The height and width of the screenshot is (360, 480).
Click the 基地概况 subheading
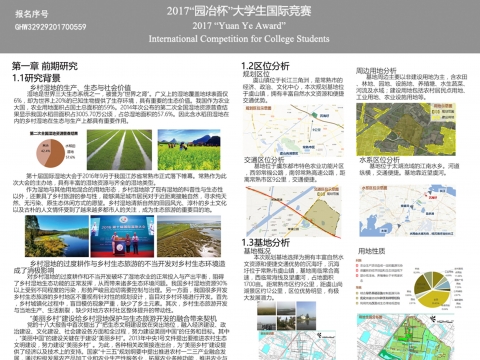point(257,251)
